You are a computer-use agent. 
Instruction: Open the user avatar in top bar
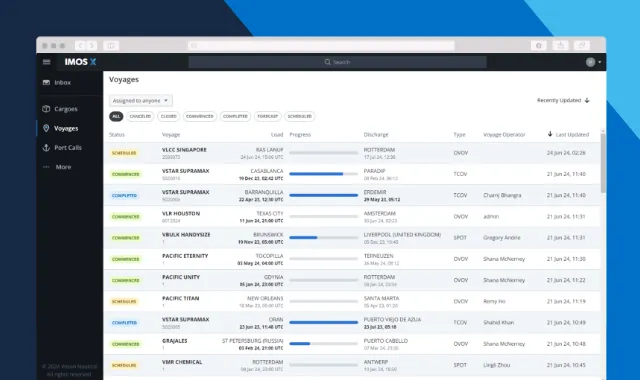point(590,62)
